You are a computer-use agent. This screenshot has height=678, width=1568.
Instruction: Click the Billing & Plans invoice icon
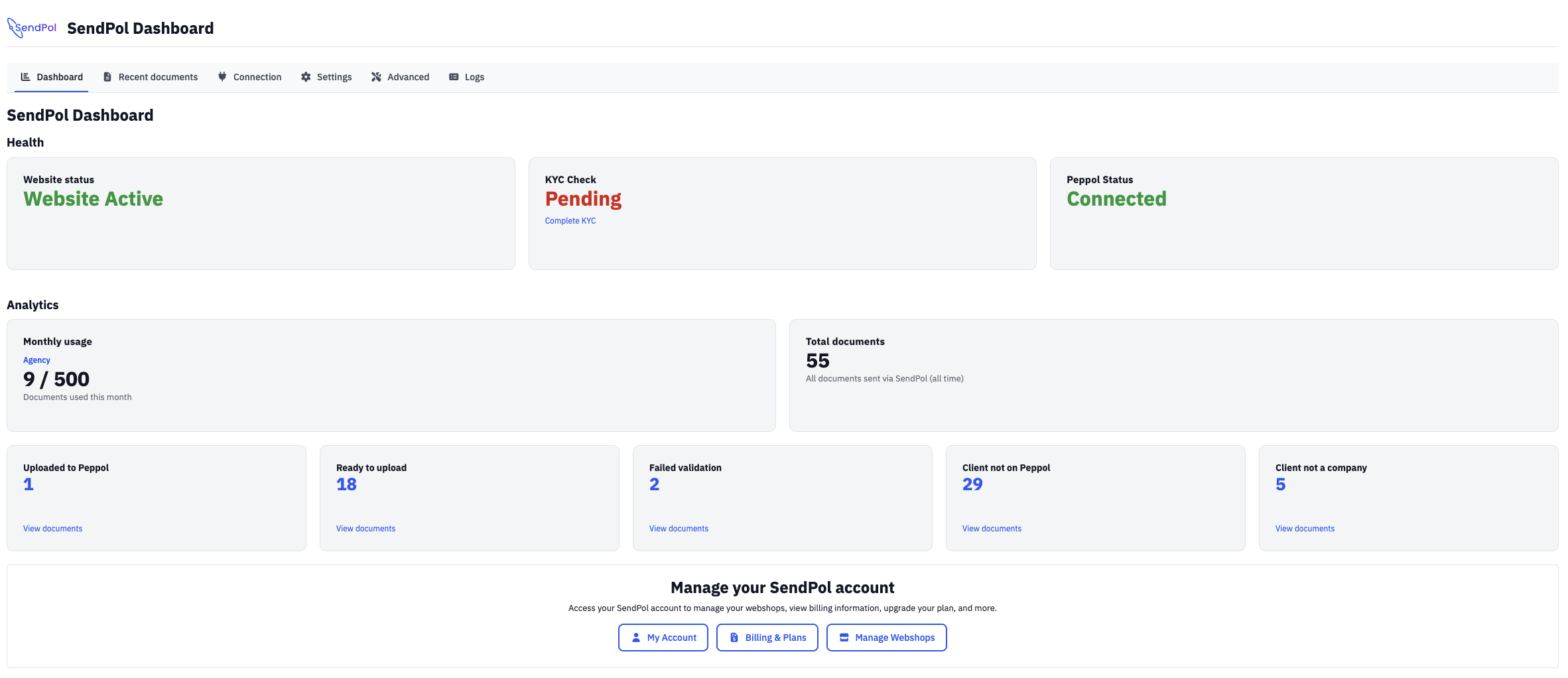coord(734,638)
